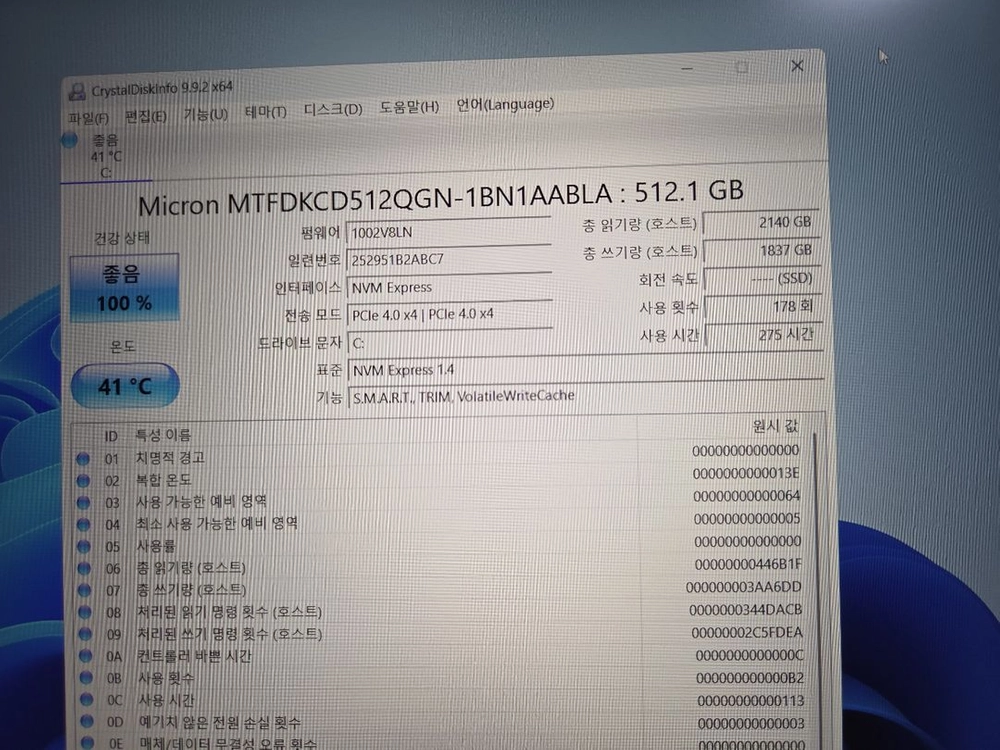1000x750 pixels.
Task: Open the 테마(T) menu
Action: point(265,112)
